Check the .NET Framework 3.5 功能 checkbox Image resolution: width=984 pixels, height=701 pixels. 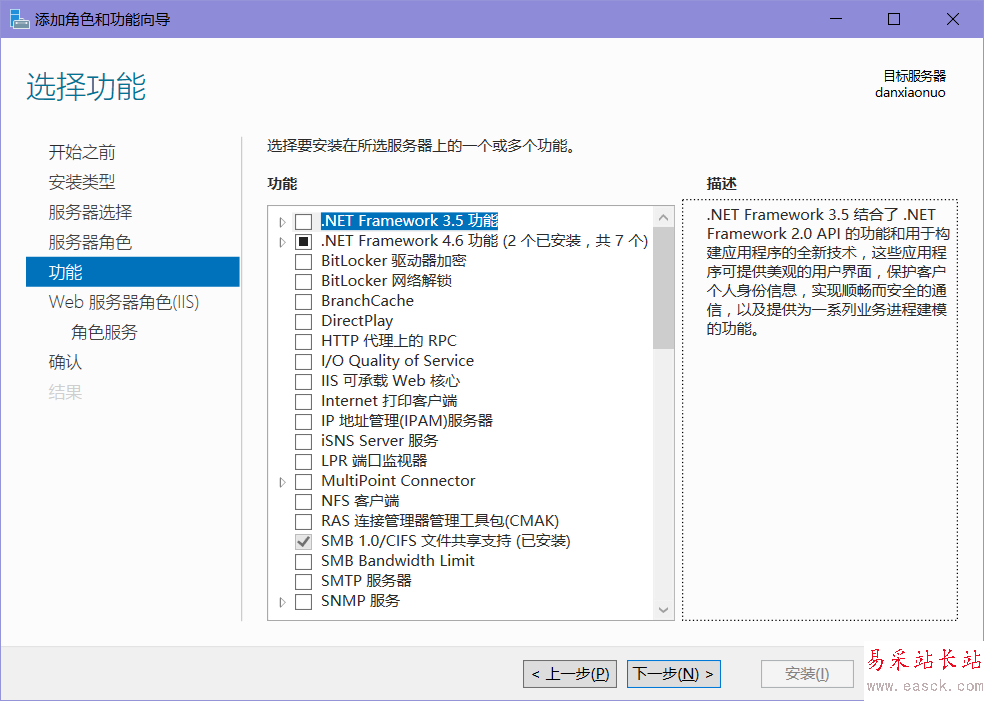[304, 222]
